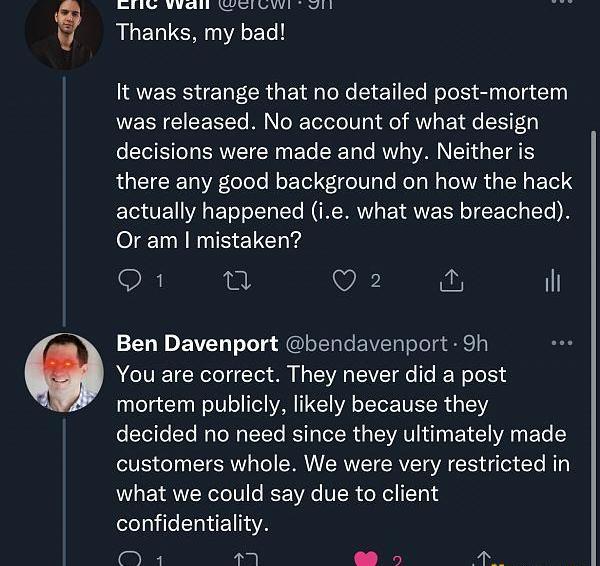This screenshot has height=566, width=600.
Task: Reply to Ben Davenport's tweet
Action: pos(130,559)
